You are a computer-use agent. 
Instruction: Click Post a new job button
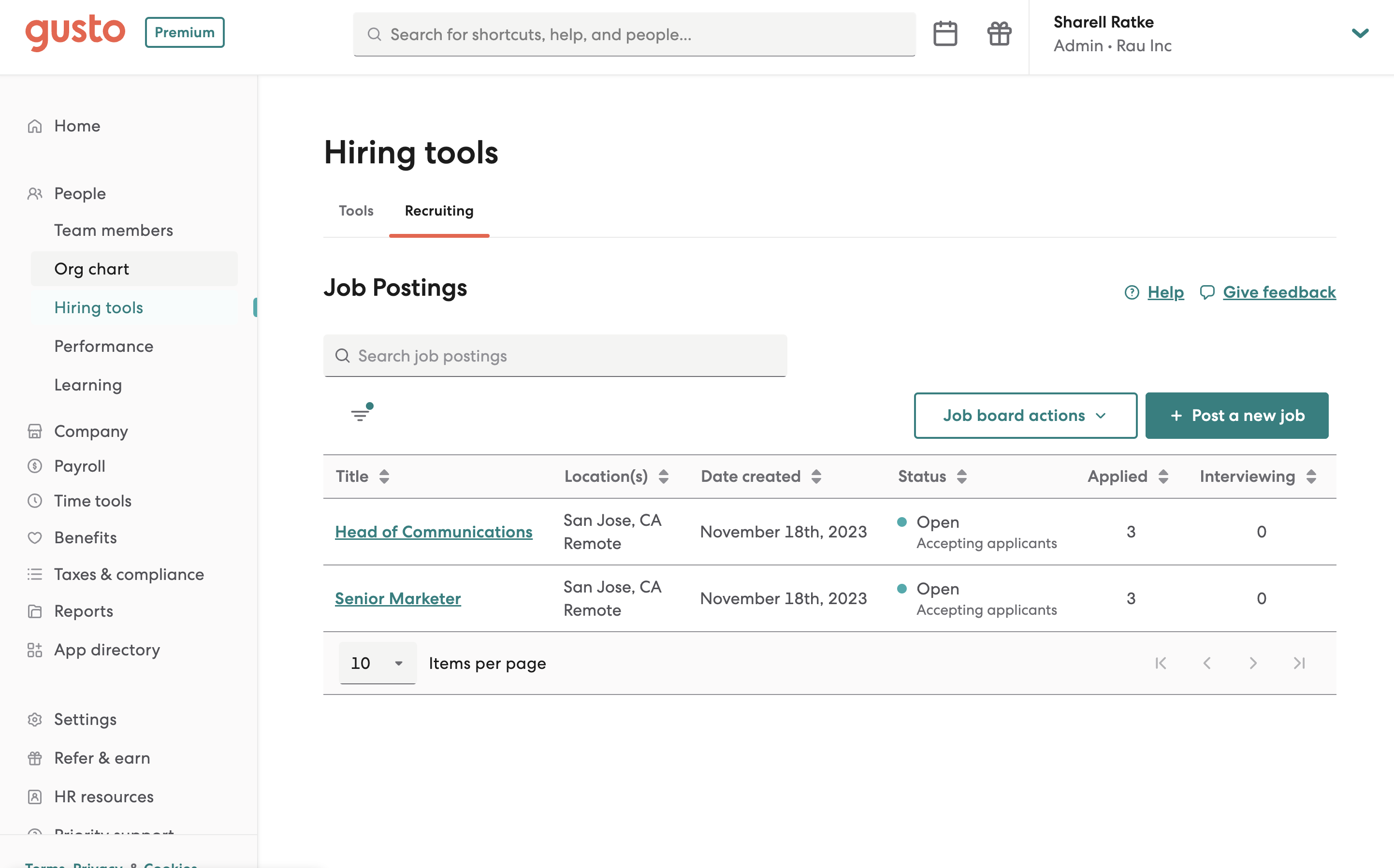point(1237,416)
